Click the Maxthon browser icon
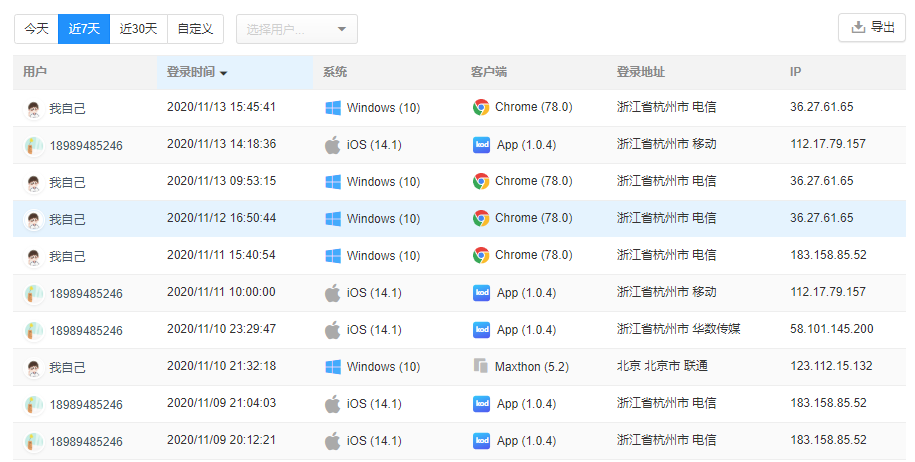 tap(481, 367)
